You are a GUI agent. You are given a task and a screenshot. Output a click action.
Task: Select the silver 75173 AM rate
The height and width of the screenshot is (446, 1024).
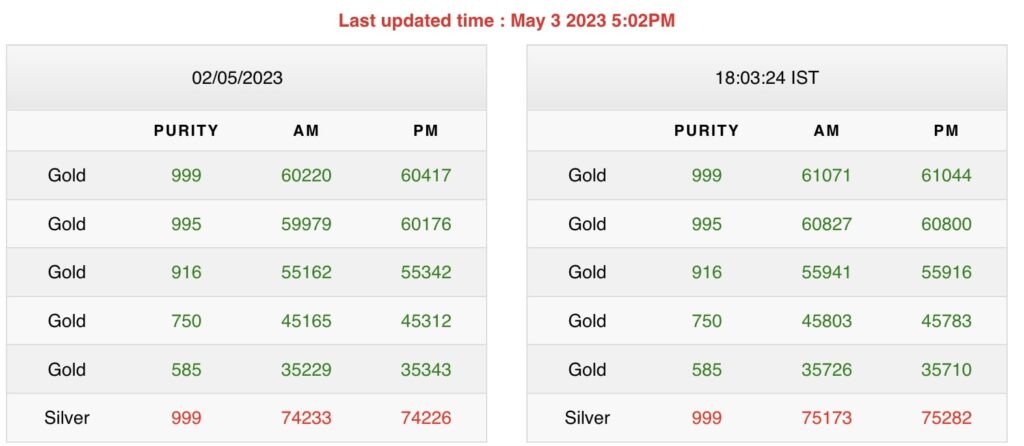826,418
